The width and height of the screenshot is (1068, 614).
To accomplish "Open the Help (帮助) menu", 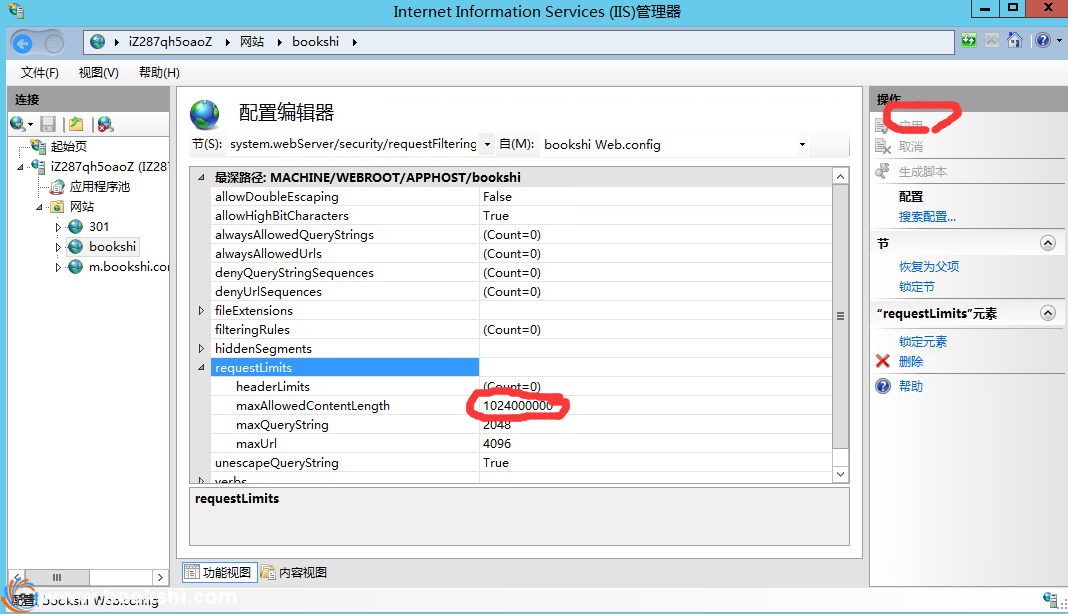I will coord(159,72).
